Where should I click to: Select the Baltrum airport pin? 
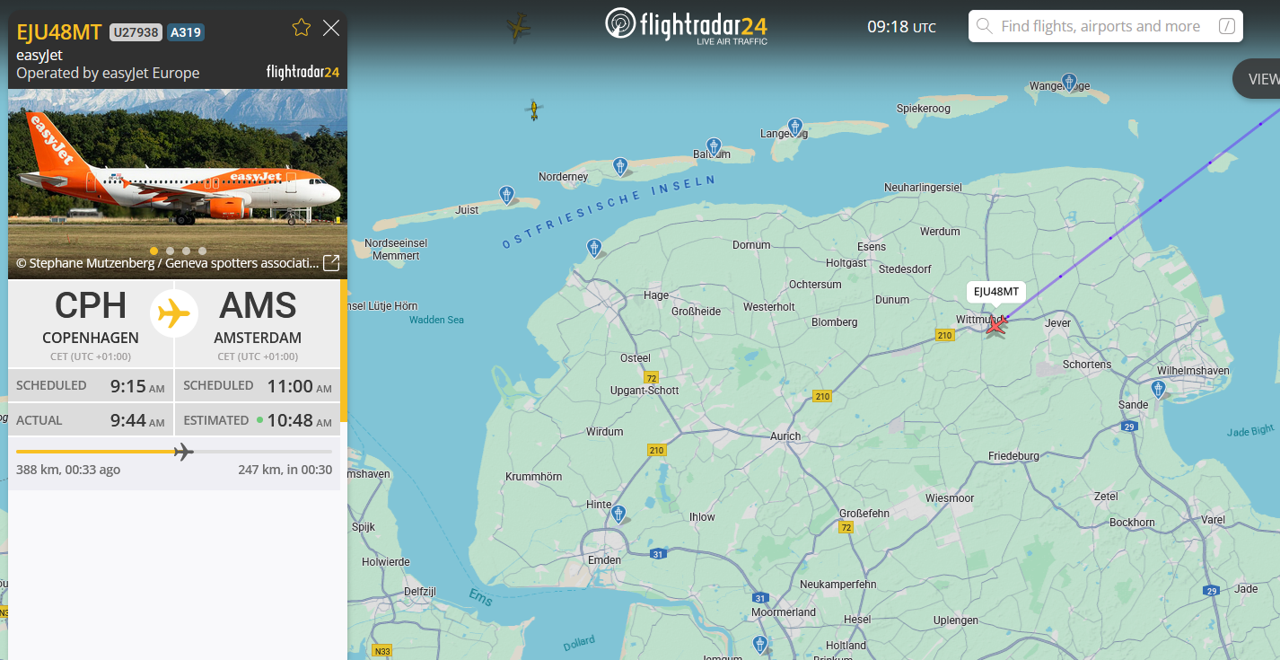tap(713, 146)
